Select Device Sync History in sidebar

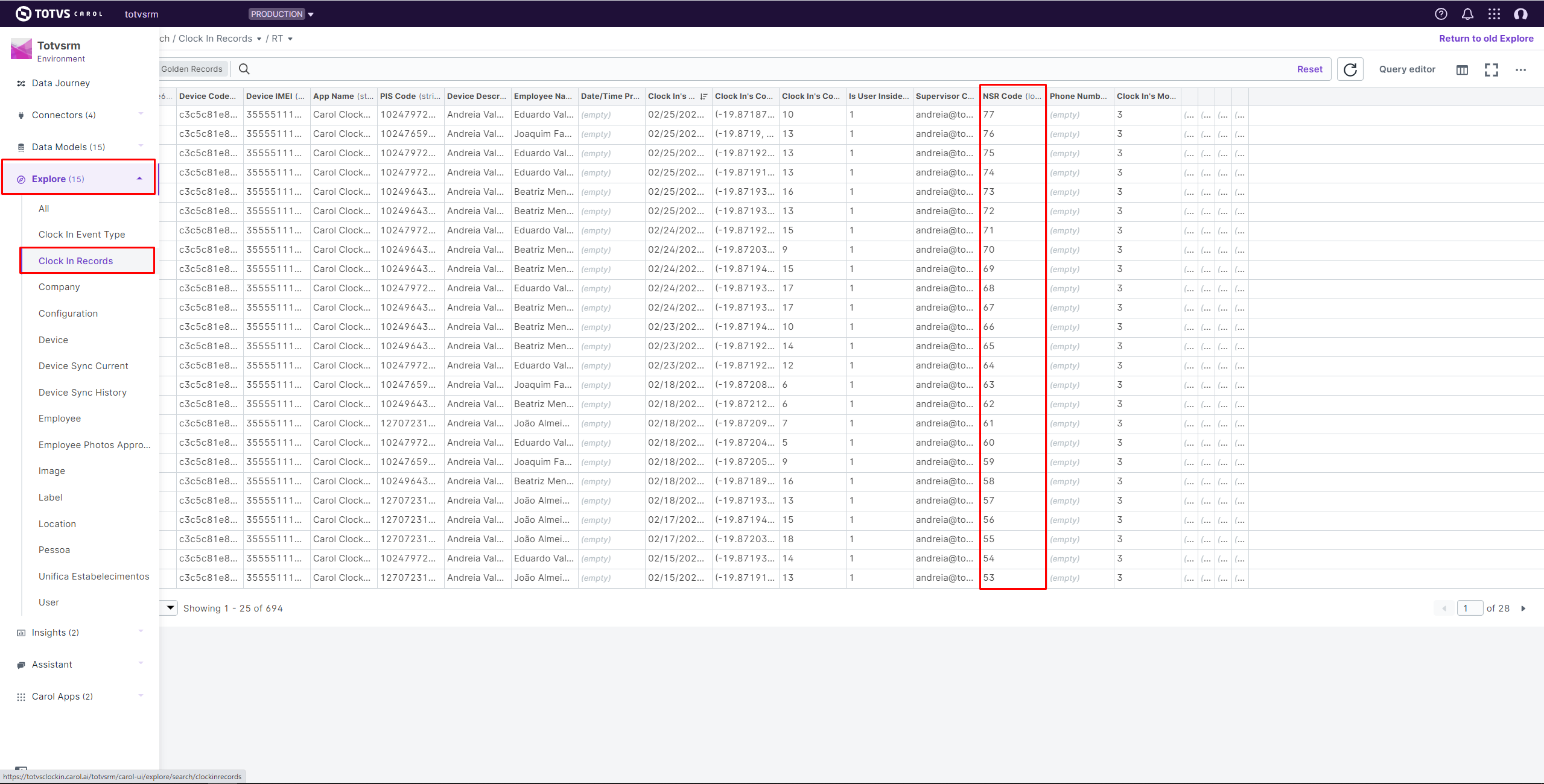point(82,392)
